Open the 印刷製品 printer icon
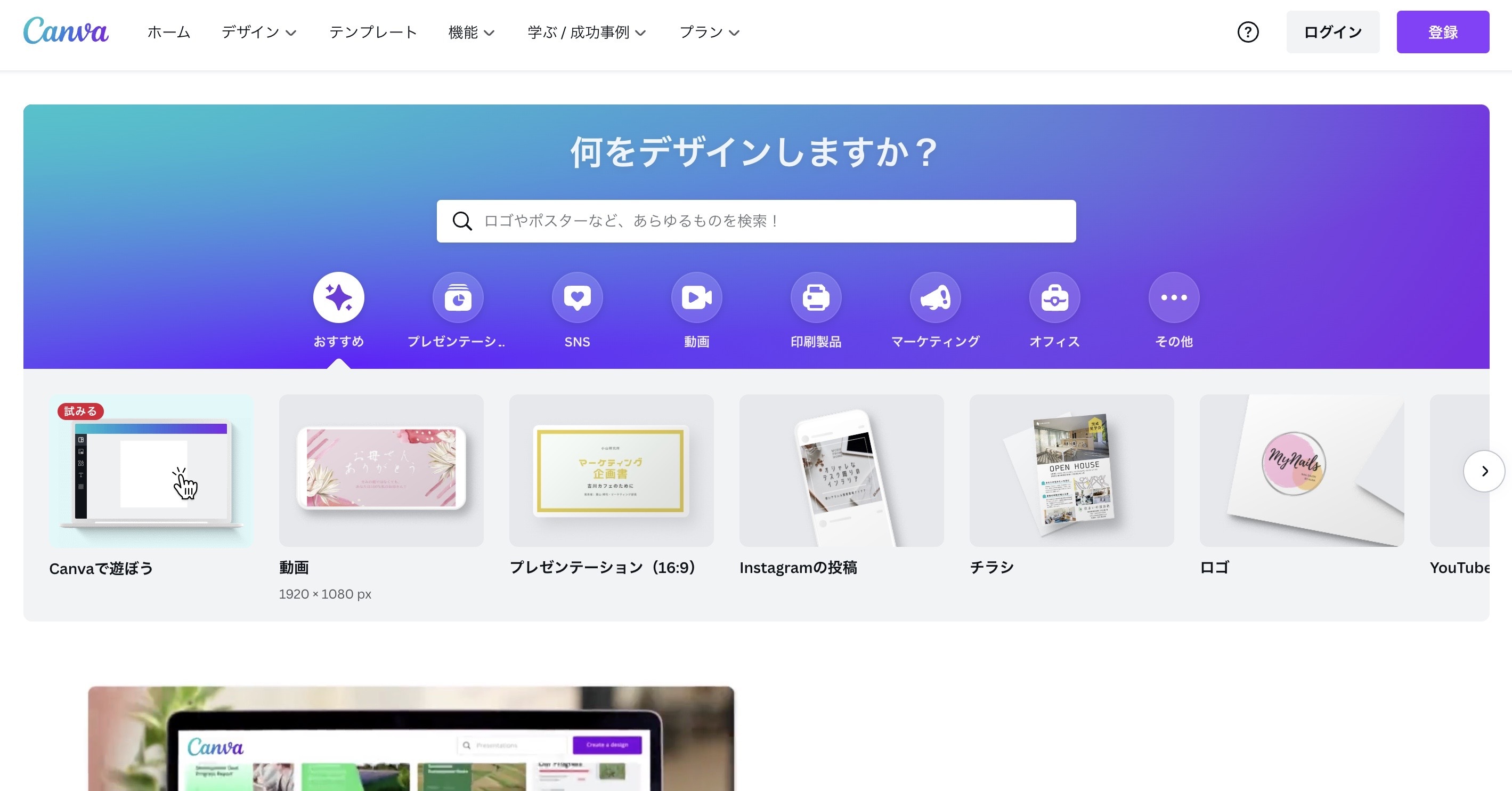Viewport: 1512px width, 791px height. 816,297
